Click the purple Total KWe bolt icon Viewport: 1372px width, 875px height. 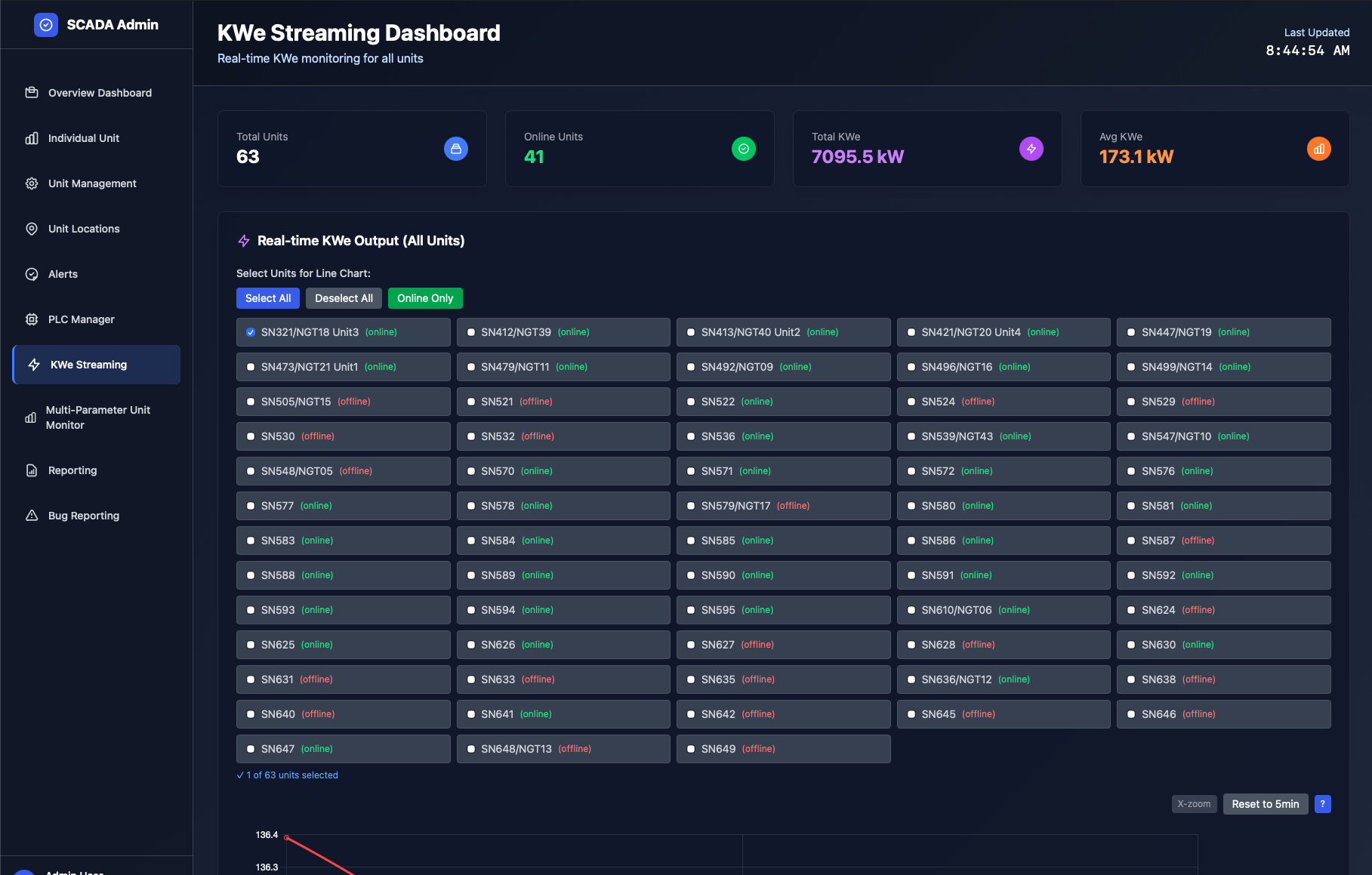click(x=1031, y=149)
